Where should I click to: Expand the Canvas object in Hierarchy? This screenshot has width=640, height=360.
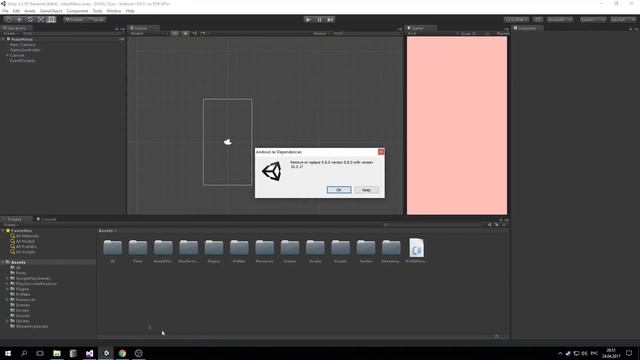[x=7, y=55]
